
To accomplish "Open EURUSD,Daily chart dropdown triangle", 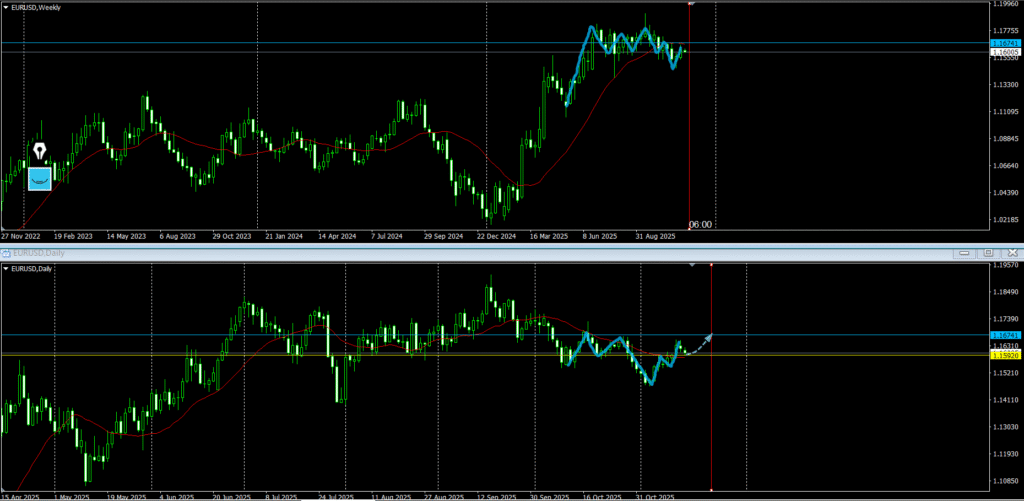I will pyautogui.click(x=7, y=269).
